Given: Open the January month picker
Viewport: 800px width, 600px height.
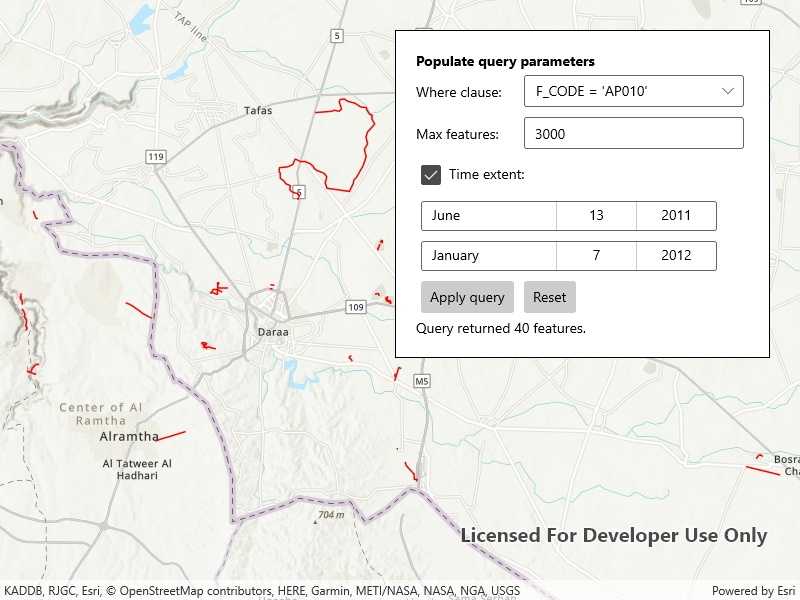Looking at the screenshot, I should pyautogui.click(x=488, y=256).
